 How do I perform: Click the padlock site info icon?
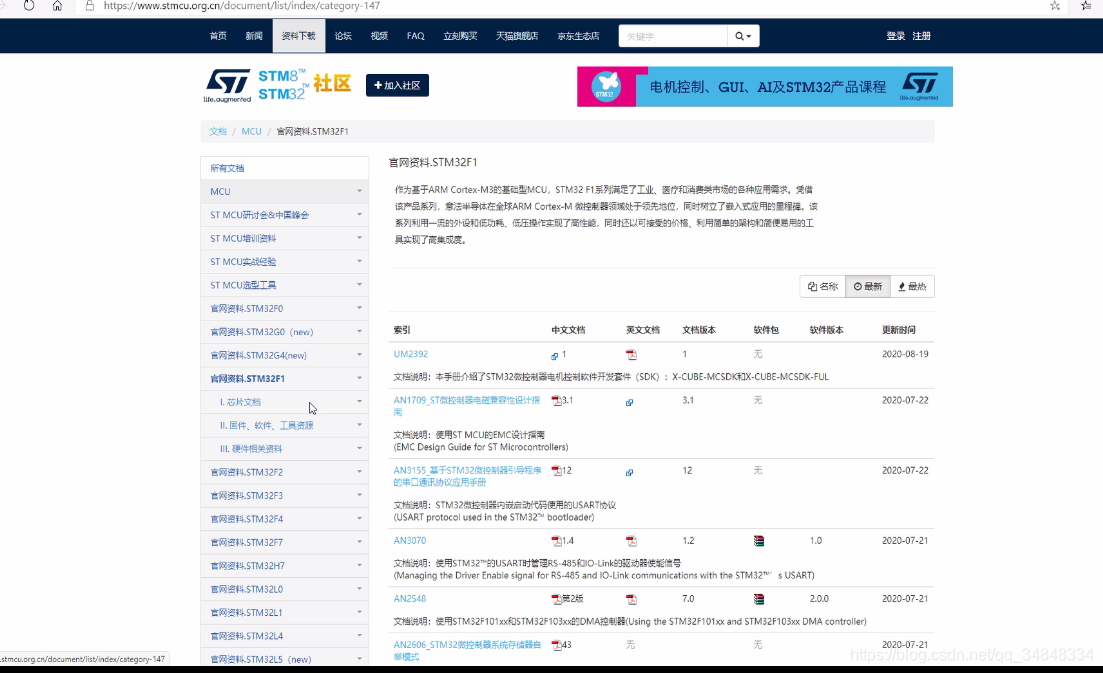89,6
